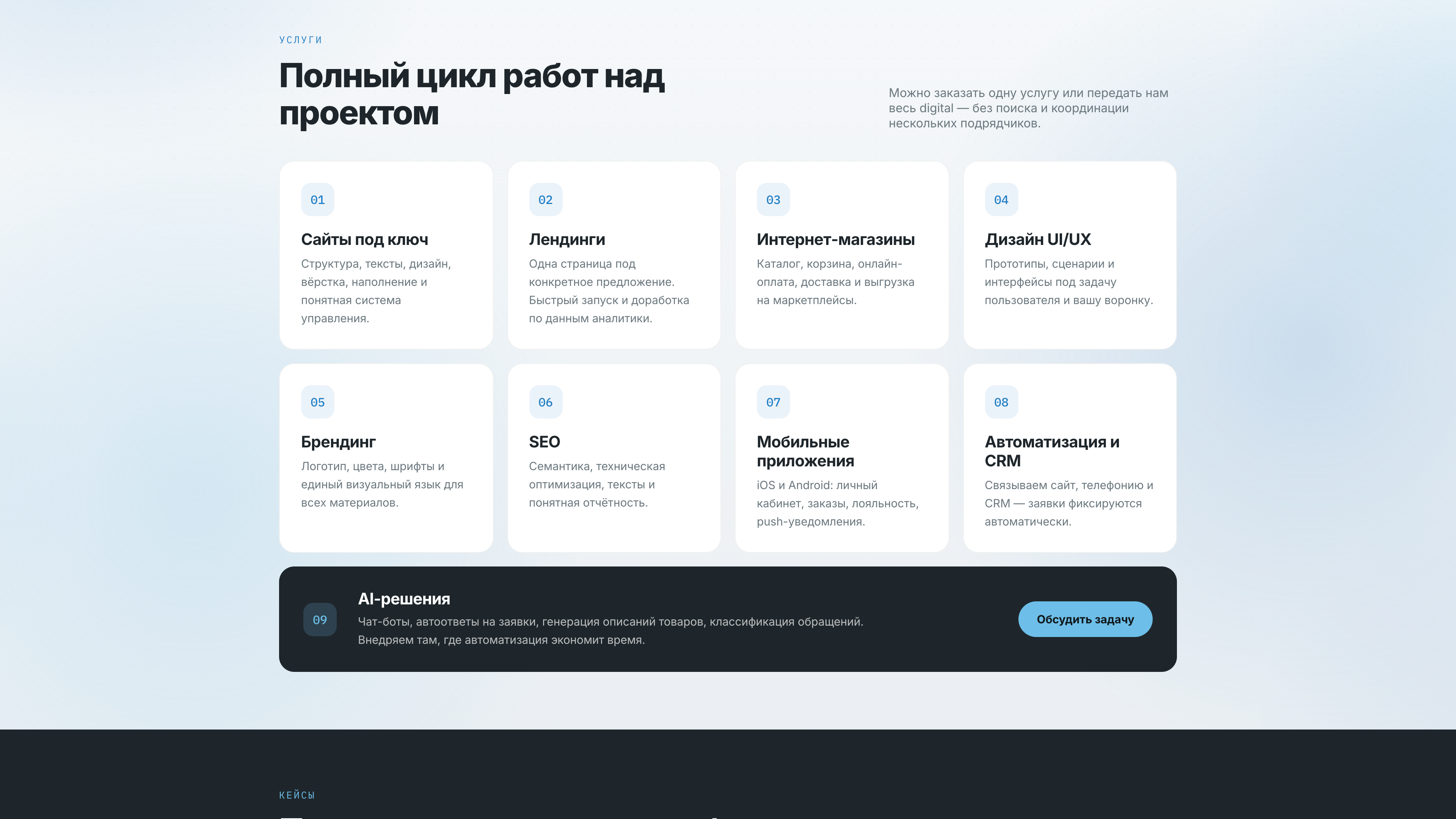Click the УСЛУГИ section label
This screenshot has height=819, width=1456.
pyautogui.click(x=301, y=39)
